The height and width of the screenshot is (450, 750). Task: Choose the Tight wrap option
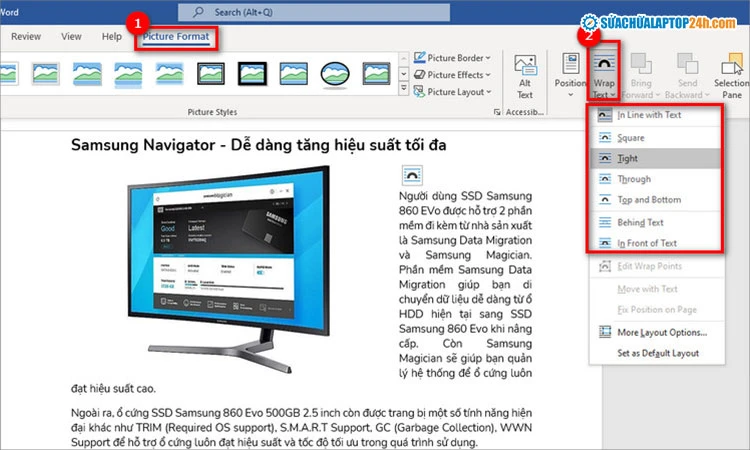(x=655, y=158)
